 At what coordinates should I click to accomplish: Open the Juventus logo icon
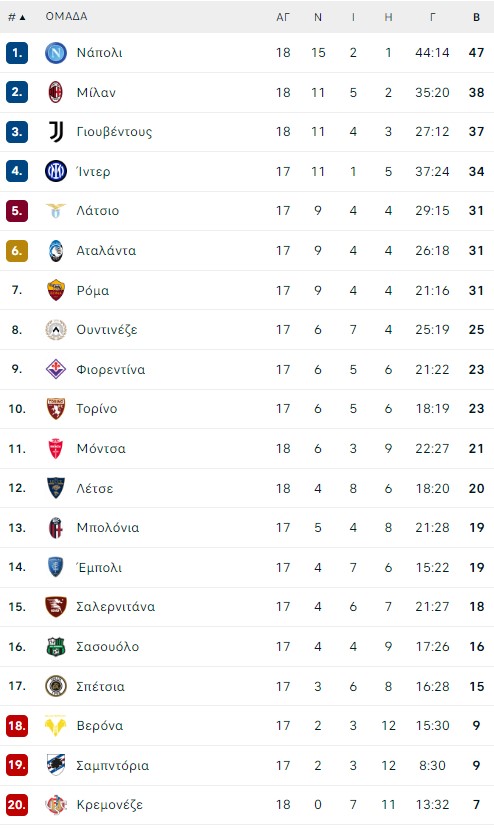[56, 132]
